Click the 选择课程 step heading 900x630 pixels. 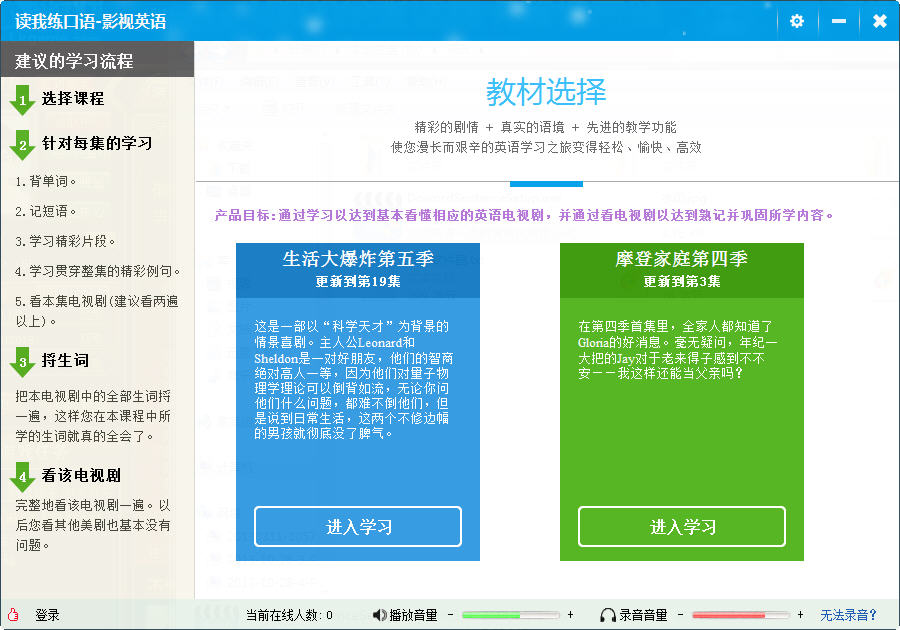pos(73,99)
